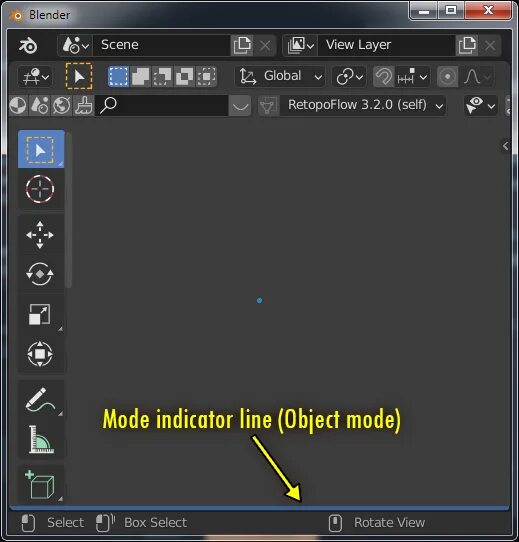This screenshot has height=542, width=519.
Task: Open the editor type dropdown
Action: click(x=35, y=76)
